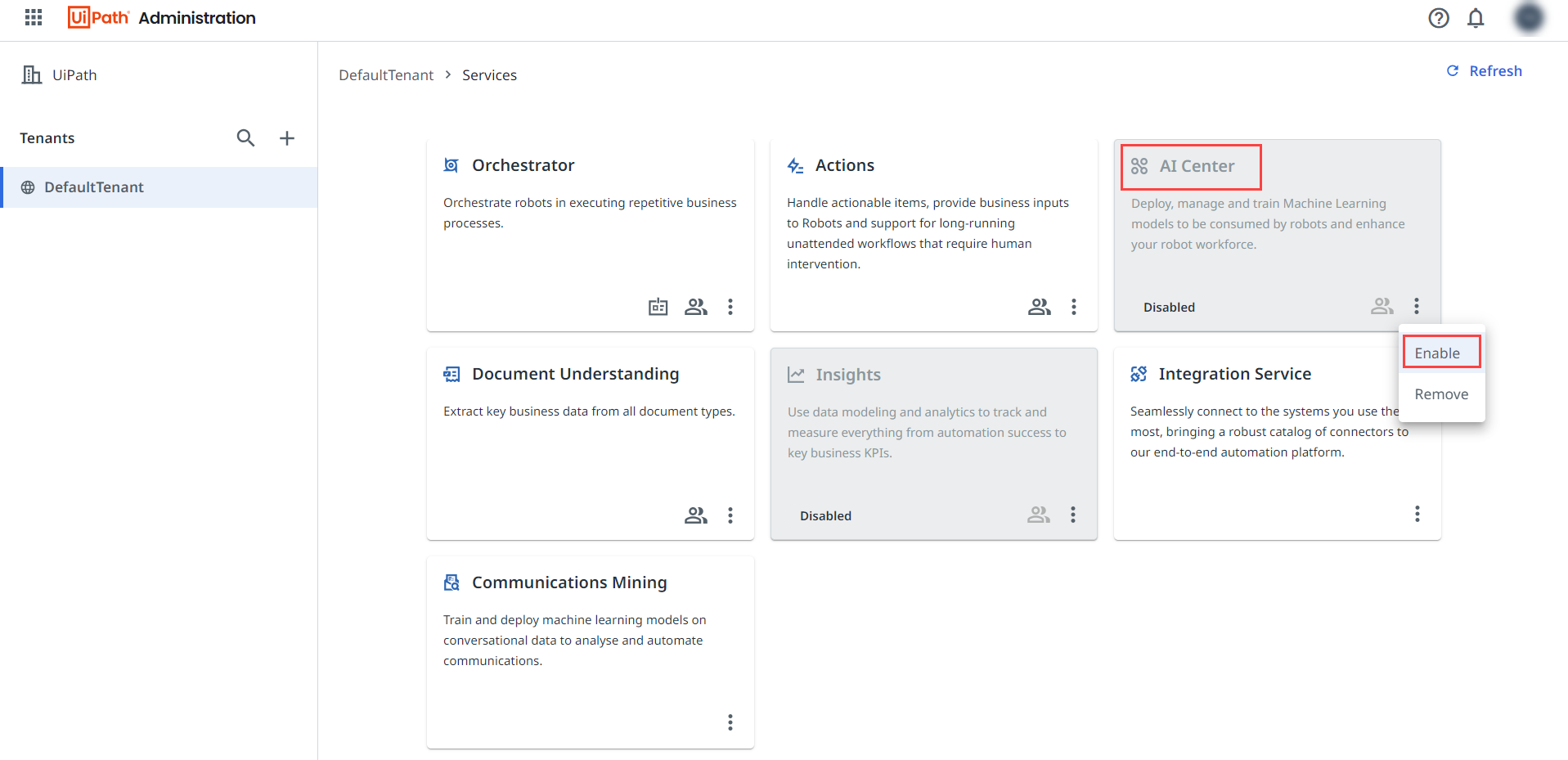Click the Insights chart icon
Image resolution: width=1568 pixels, height=760 pixels.
pos(796,375)
